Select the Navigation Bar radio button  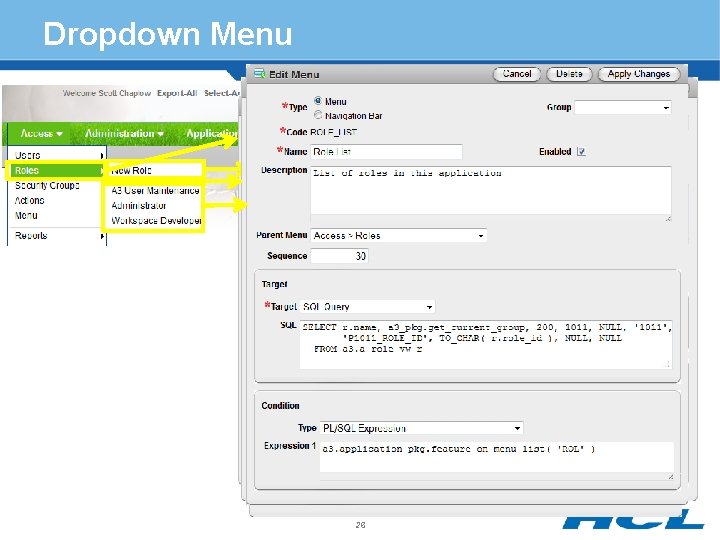pos(318,115)
